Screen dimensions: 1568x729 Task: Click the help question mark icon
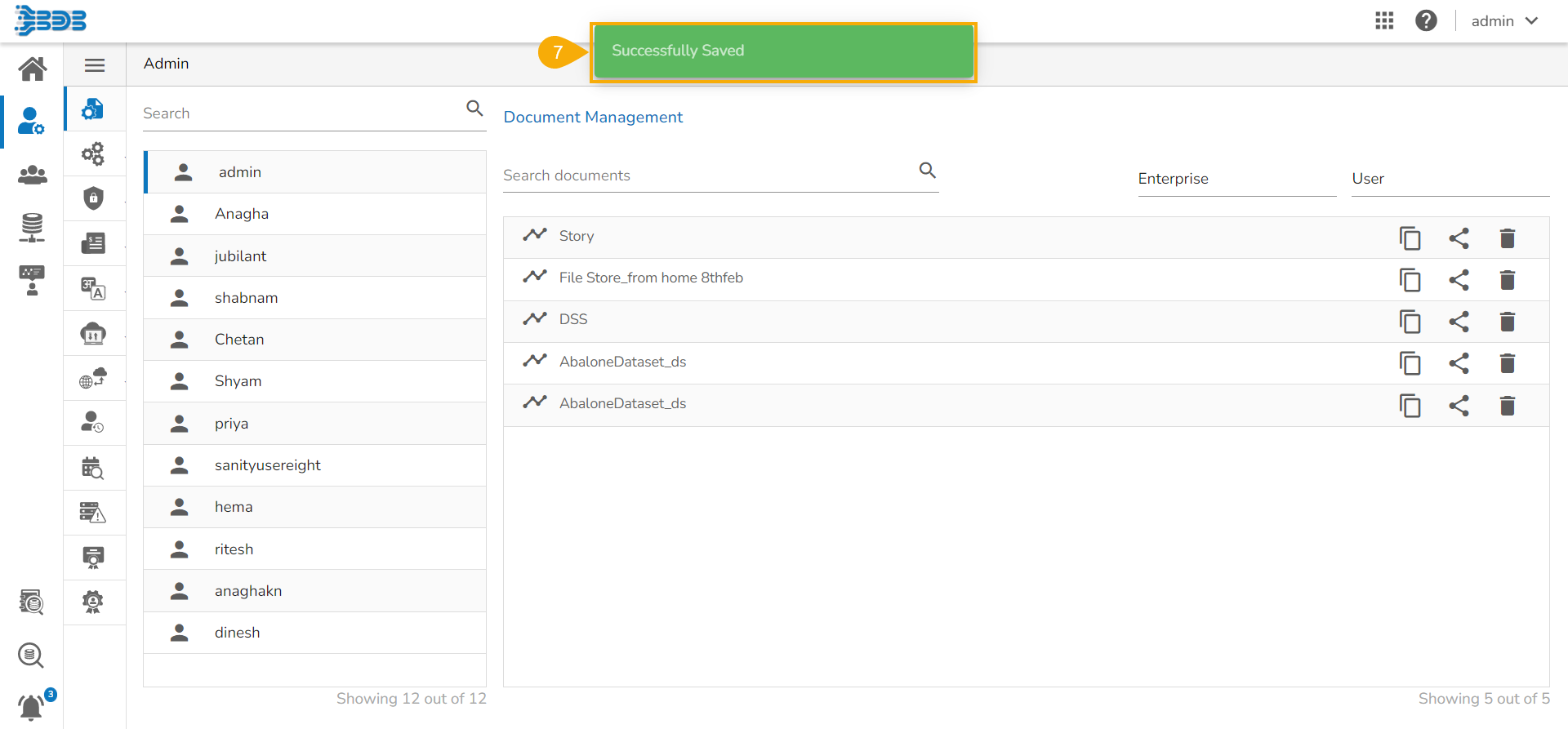pos(1426,21)
